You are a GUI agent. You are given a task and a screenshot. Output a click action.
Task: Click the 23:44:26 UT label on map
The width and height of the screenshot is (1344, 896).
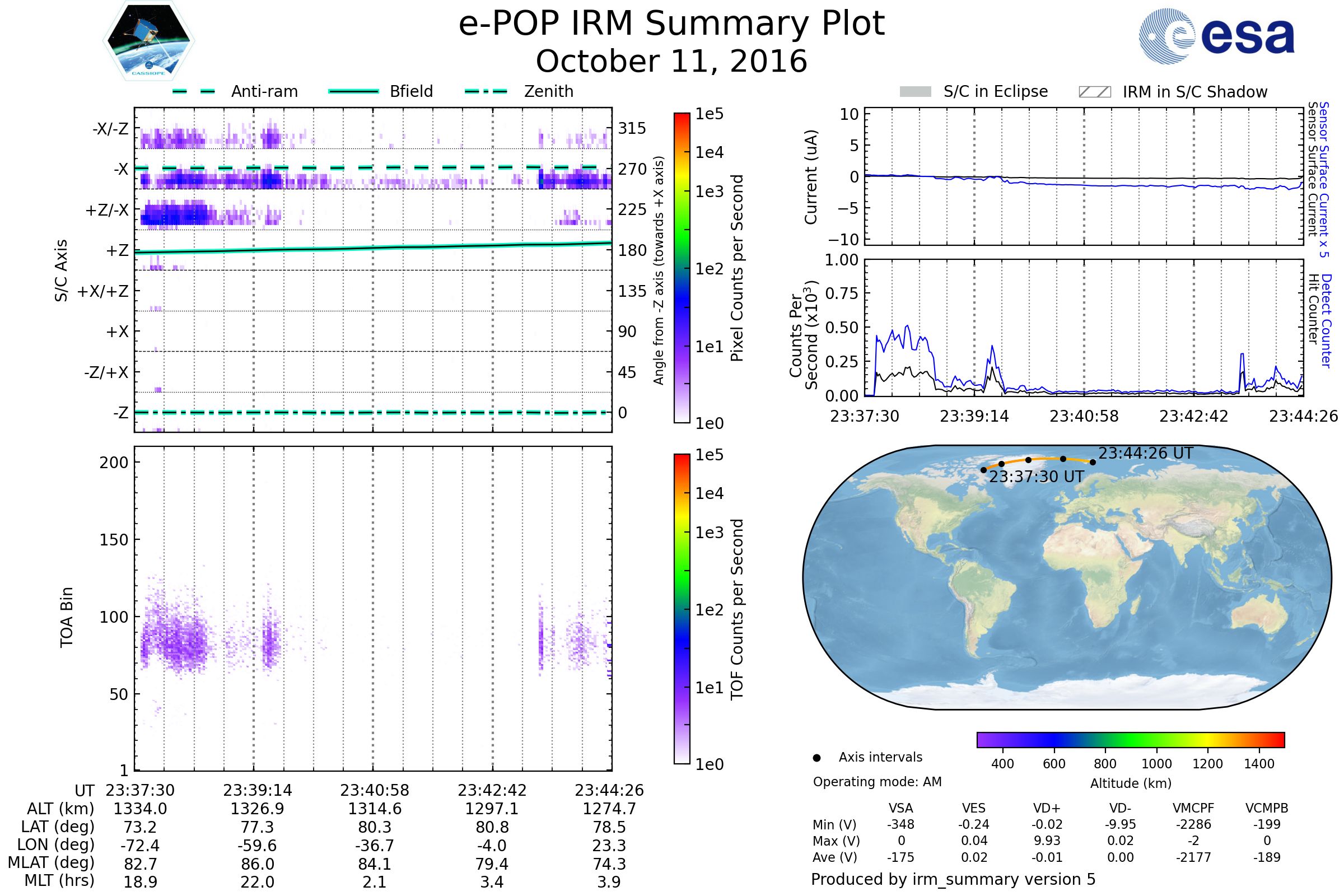[x=1145, y=454]
